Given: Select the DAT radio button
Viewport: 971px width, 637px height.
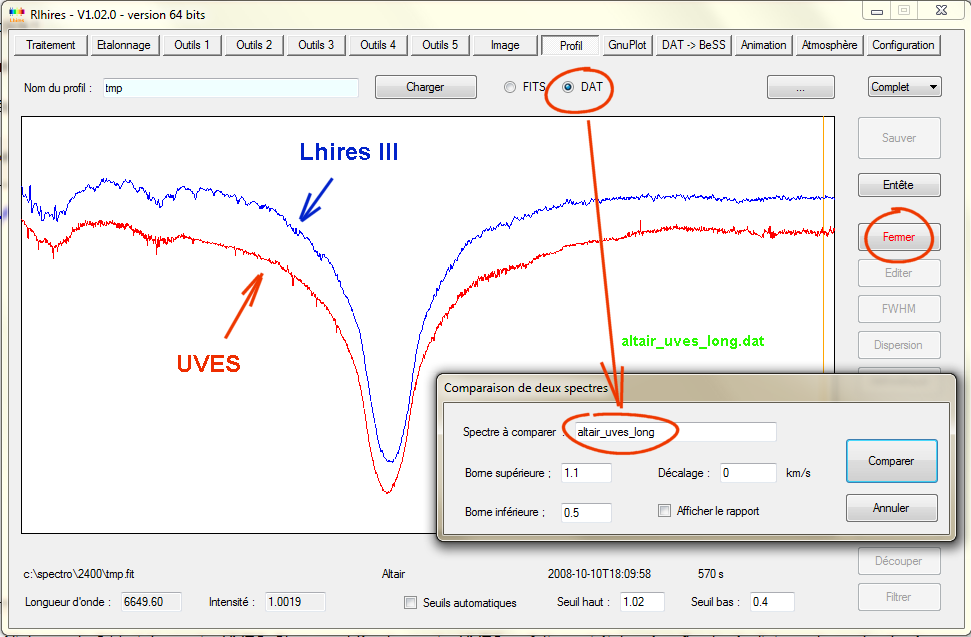Looking at the screenshot, I should 567,87.
